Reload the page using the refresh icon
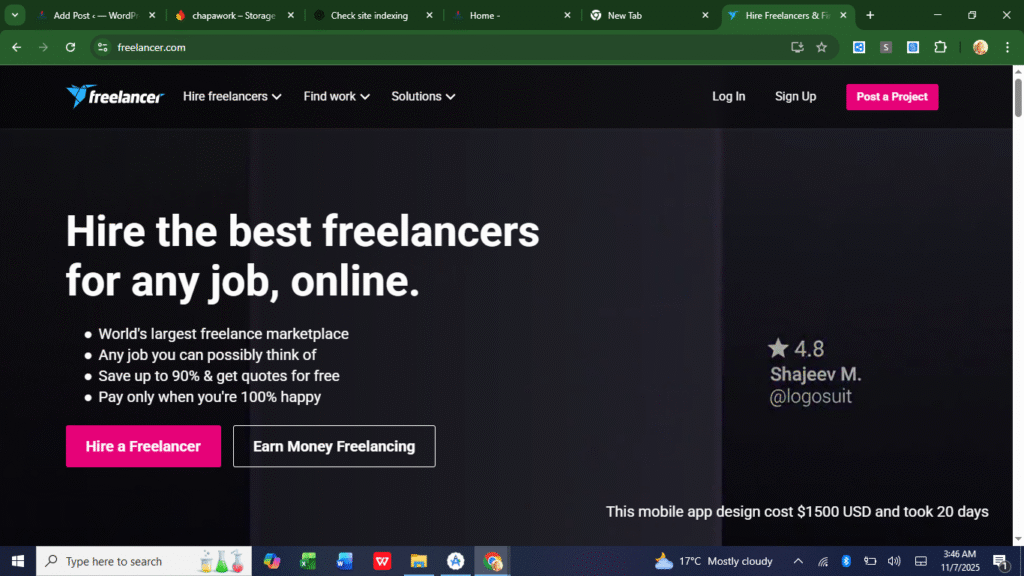 point(70,47)
